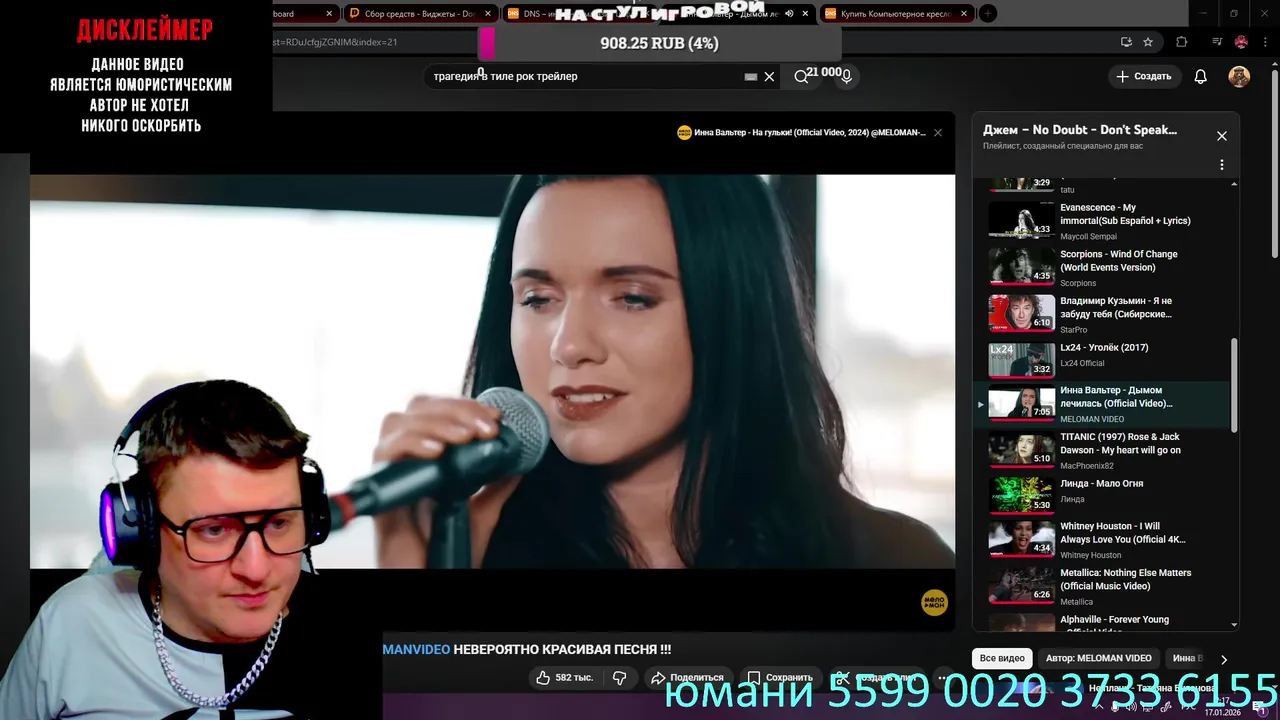Share the video via Поделиться
The image size is (1280, 720).
click(x=687, y=677)
